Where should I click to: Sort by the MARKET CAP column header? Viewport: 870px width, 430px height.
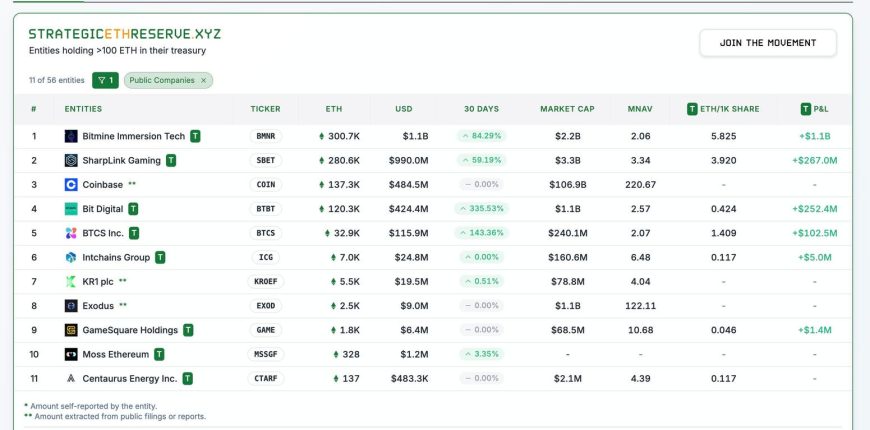pyautogui.click(x=567, y=109)
